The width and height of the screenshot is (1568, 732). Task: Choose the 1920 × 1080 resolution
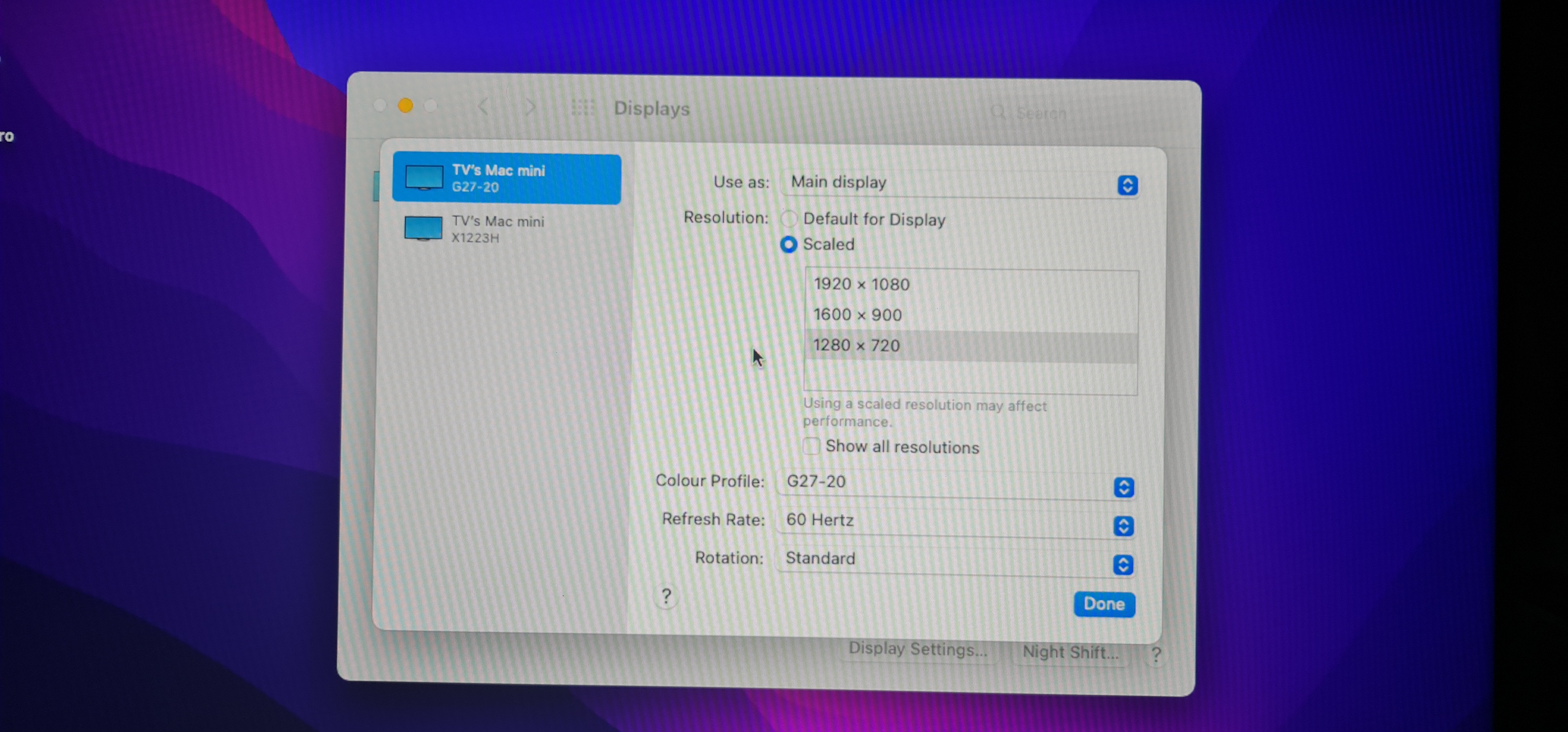click(861, 284)
